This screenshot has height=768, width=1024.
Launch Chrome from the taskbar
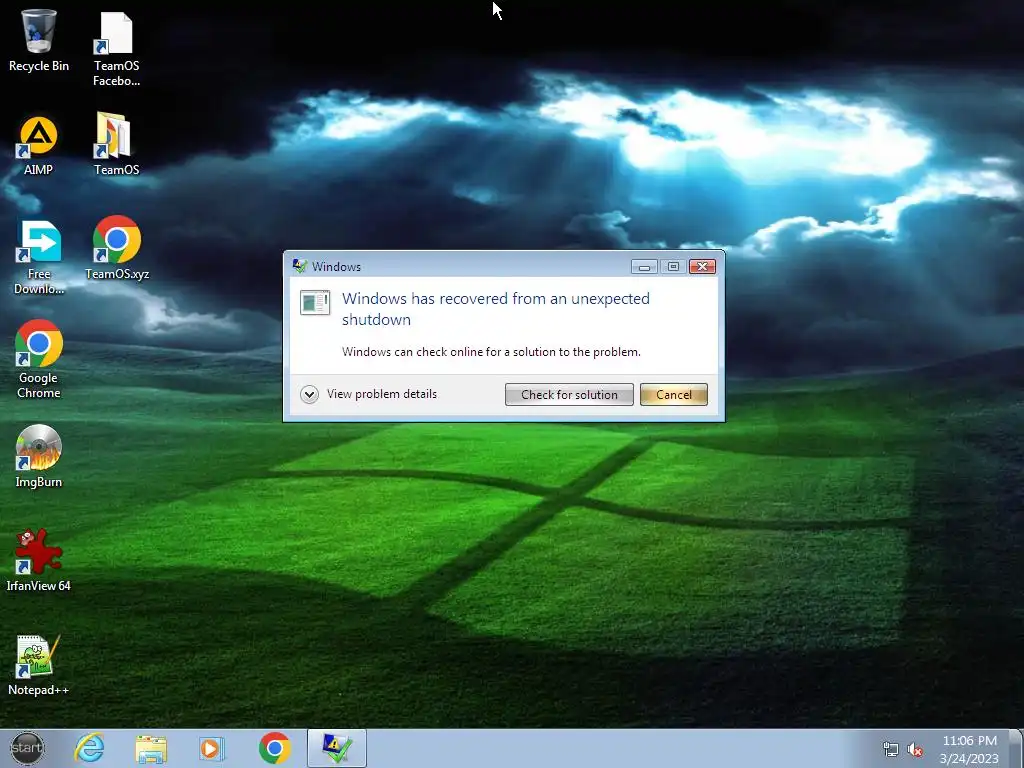(x=275, y=748)
